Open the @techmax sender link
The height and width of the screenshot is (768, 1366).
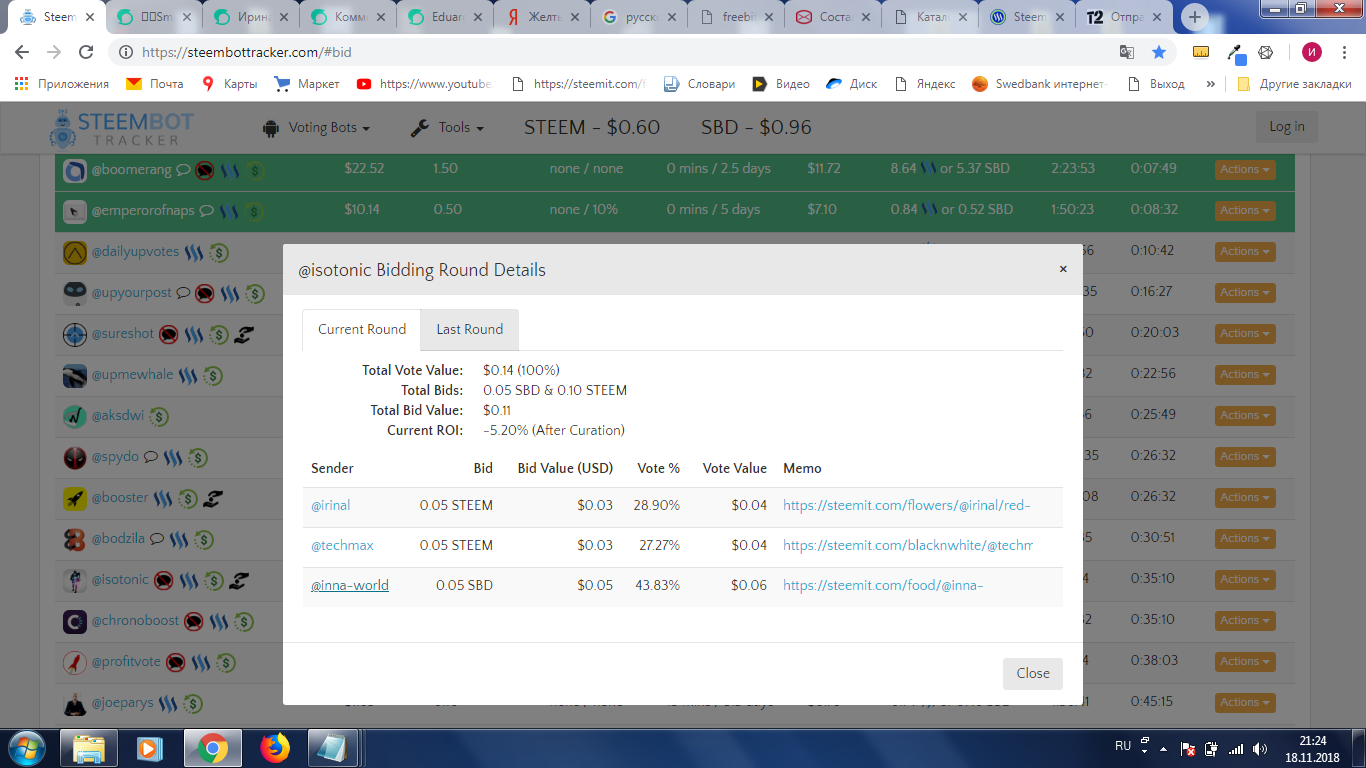(x=342, y=545)
